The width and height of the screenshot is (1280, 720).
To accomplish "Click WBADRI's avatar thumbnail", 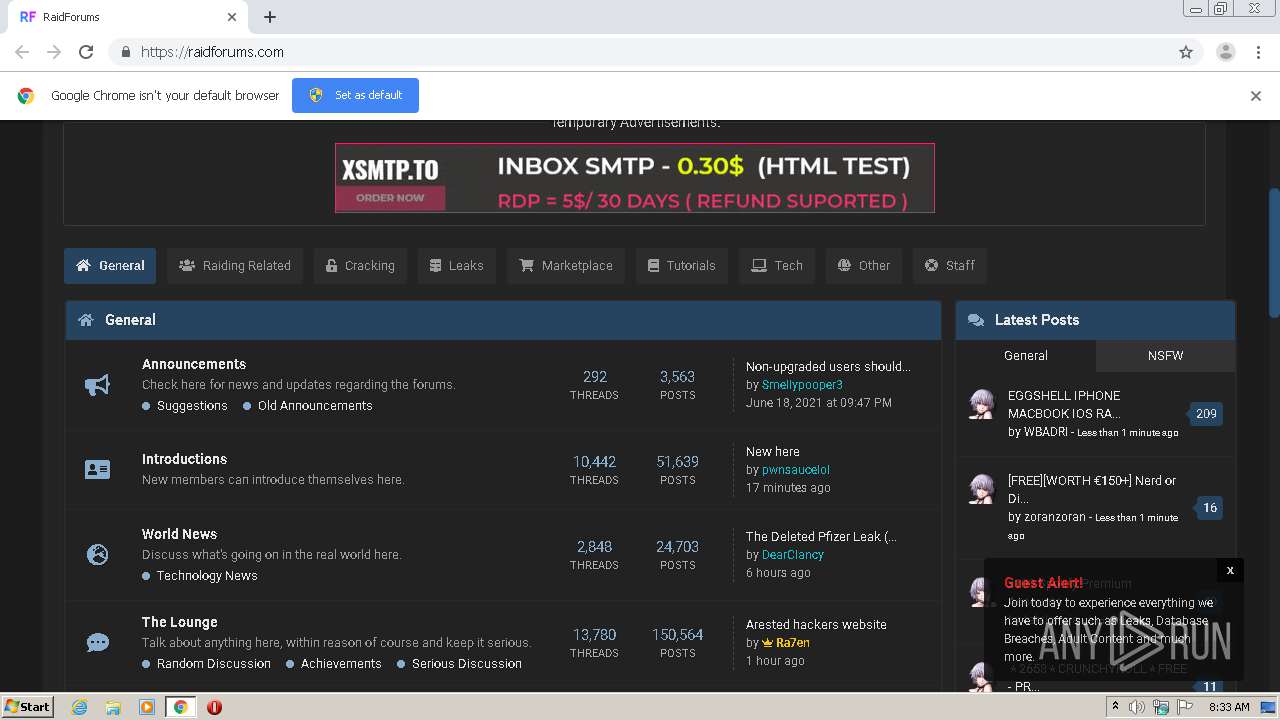I will tap(982, 404).
